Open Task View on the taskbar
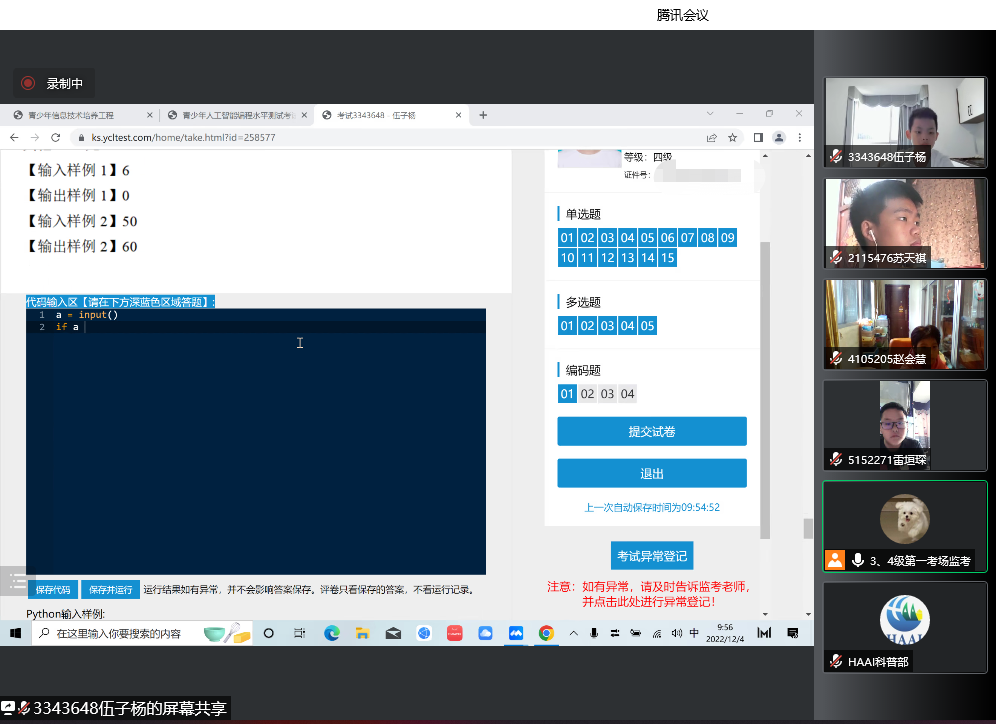This screenshot has width=996, height=724. [x=300, y=633]
